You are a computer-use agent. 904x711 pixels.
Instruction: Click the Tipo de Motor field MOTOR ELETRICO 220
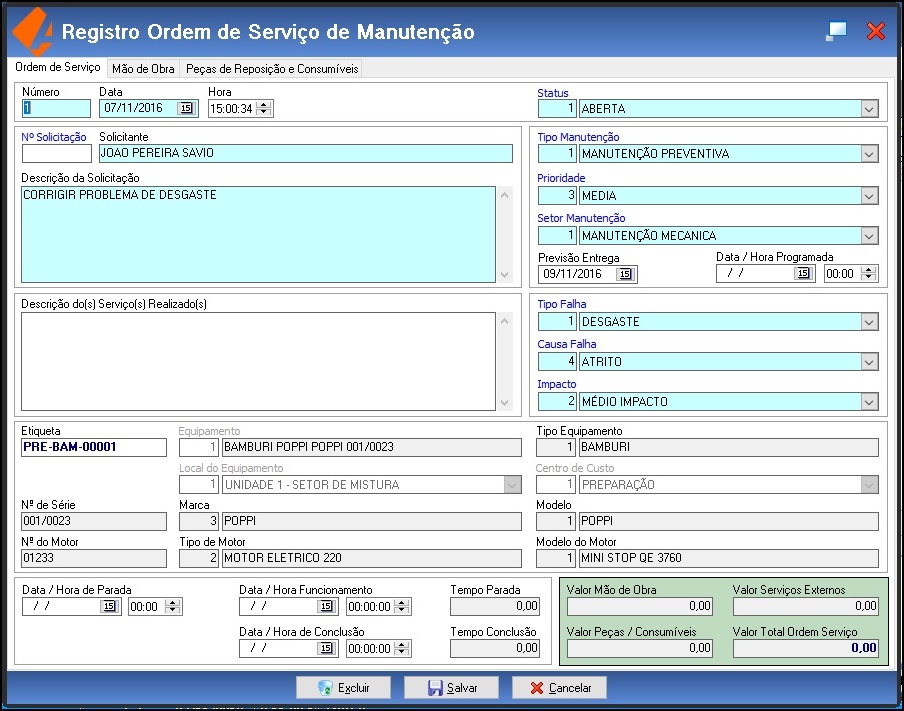tap(372, 558)
